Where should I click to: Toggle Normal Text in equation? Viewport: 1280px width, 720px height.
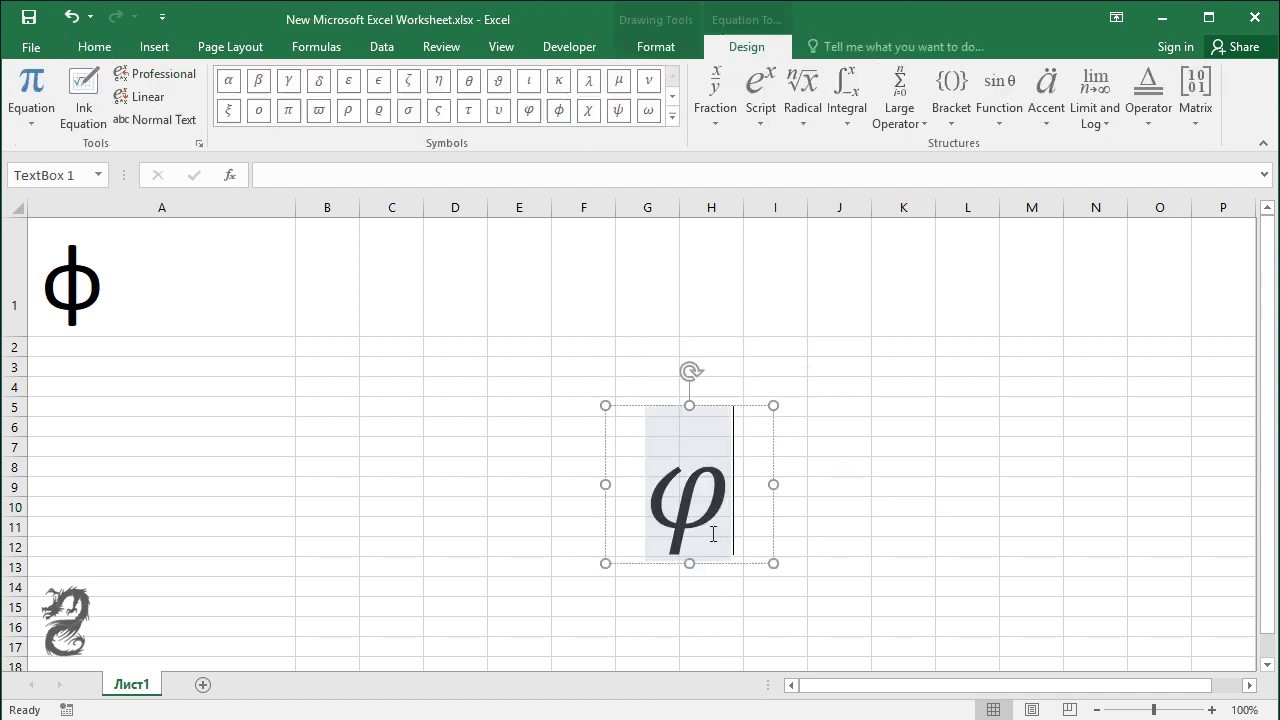tap(154, 120)
